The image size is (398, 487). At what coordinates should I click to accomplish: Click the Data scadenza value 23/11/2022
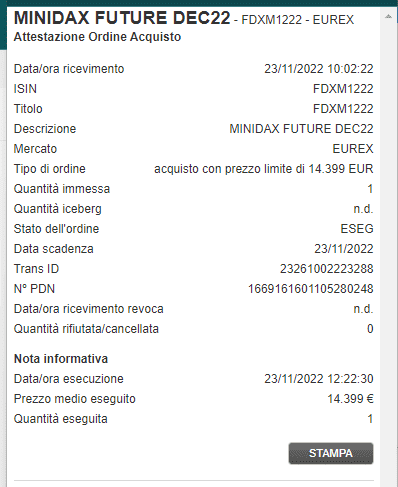tap(344, 249)
